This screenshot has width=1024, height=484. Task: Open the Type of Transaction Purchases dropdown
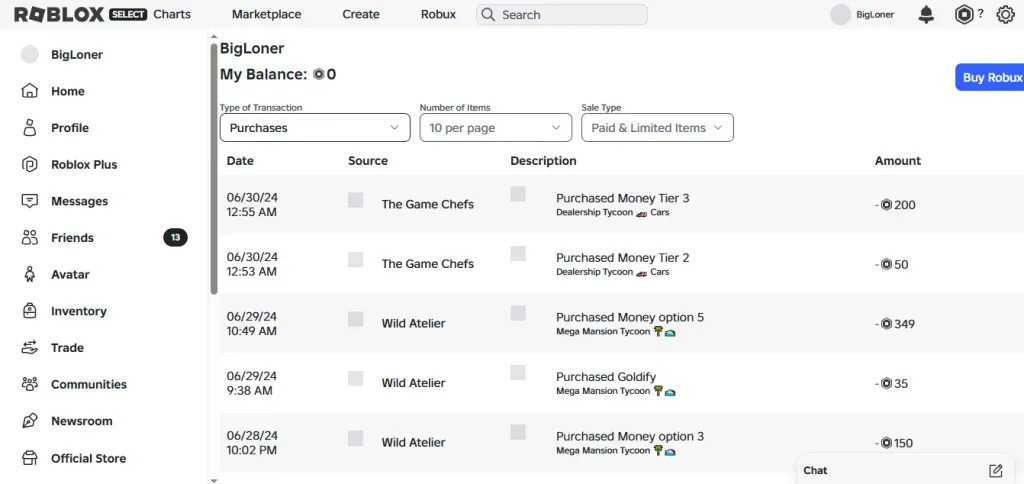[315, 127]
